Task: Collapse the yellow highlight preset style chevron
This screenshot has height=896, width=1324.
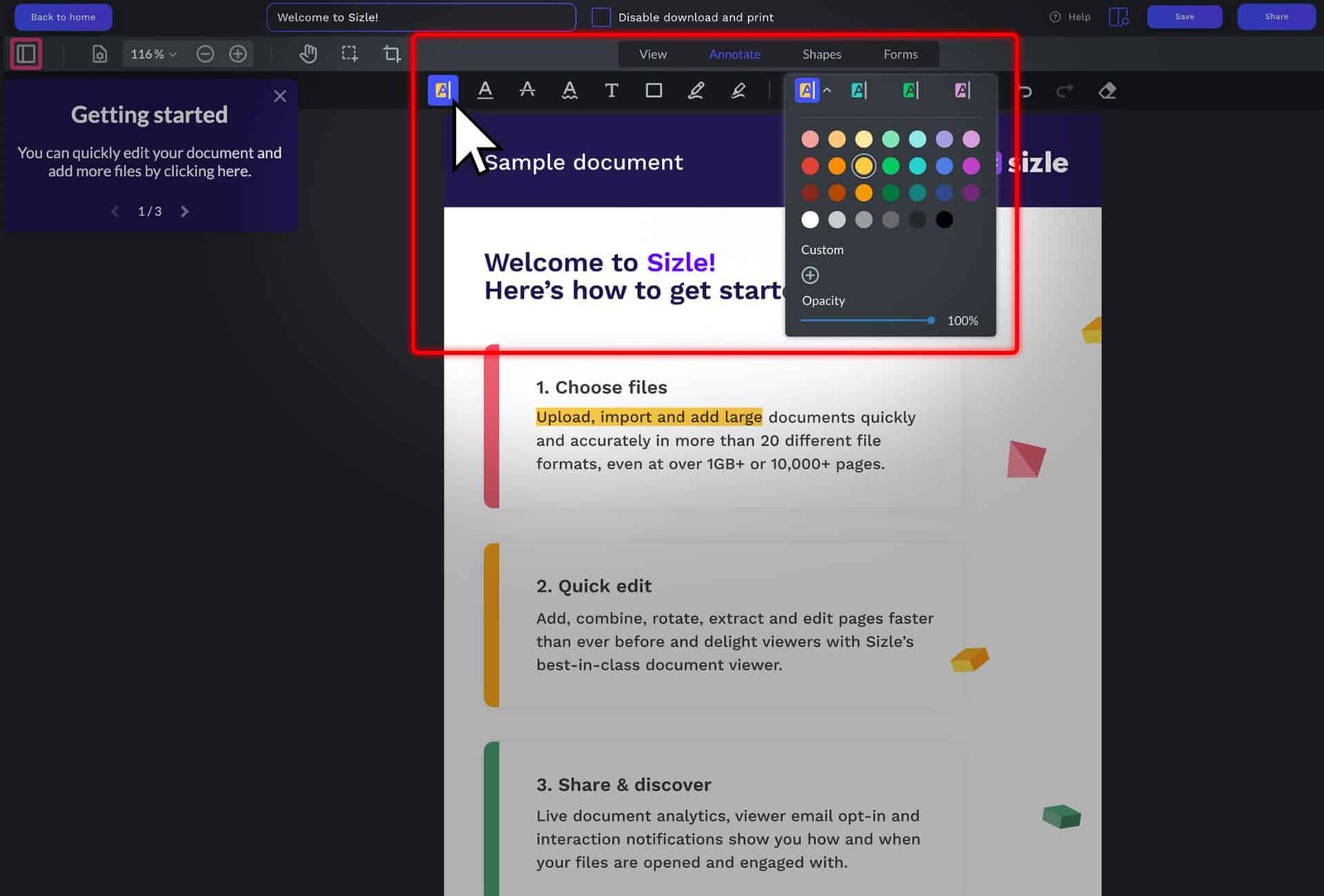Action: tap(827, 90)
